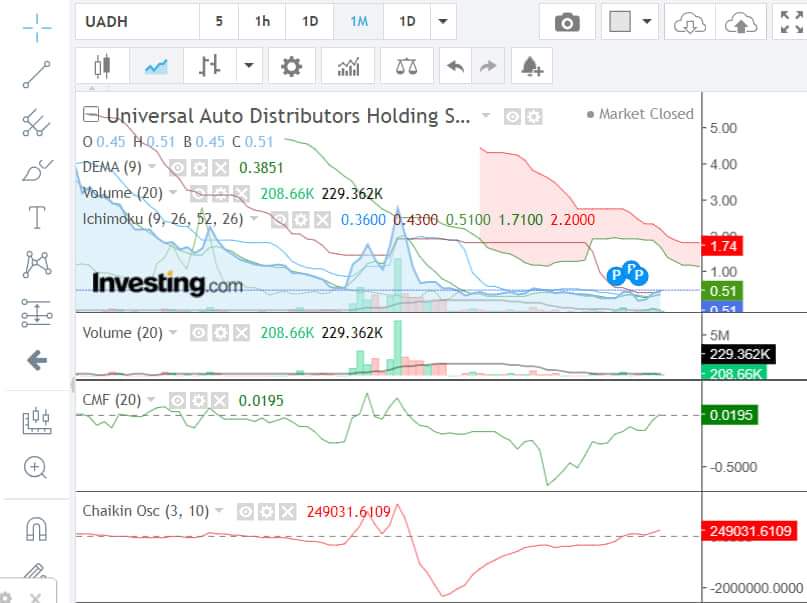Click the blue P pivot markers
The height and width of the screenshot is (603, 807).
tap(627, 274)
